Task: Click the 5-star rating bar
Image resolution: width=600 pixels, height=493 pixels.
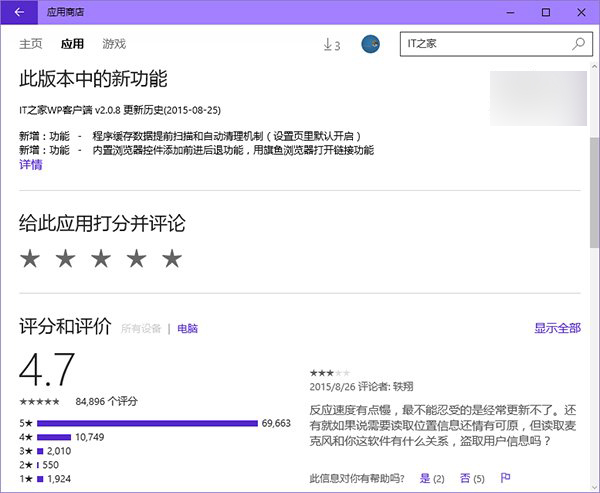Action: (147, 423)
